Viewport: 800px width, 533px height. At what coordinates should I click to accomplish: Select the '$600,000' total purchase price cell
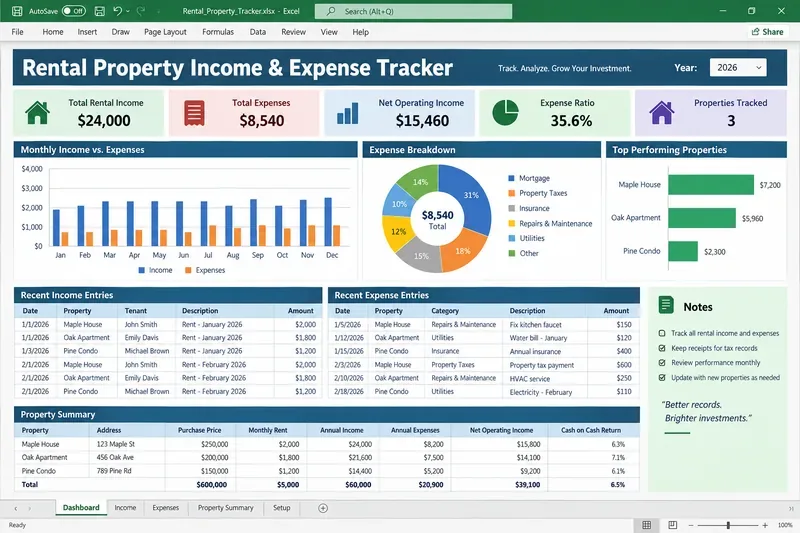coord(199,485)
